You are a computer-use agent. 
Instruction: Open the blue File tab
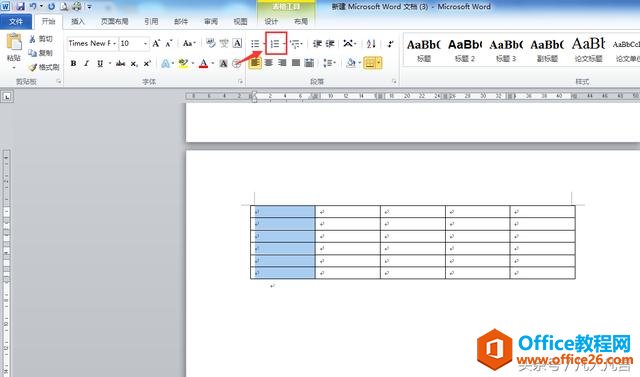pos(16,21)
